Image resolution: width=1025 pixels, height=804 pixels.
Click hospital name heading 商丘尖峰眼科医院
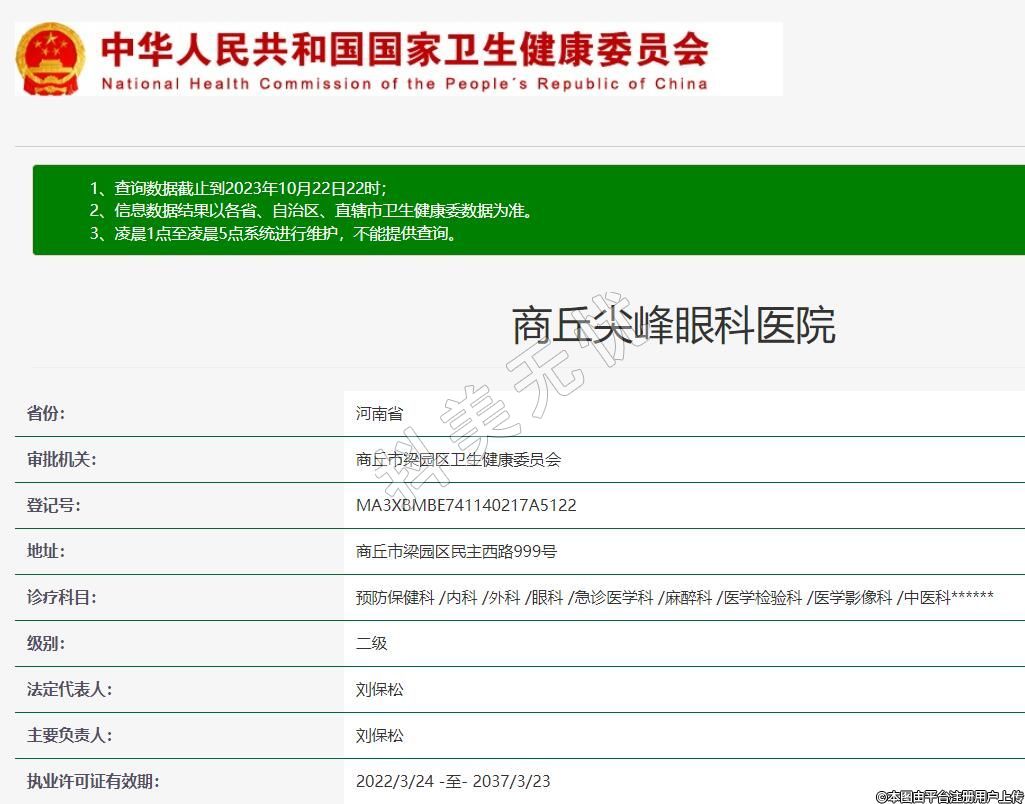pos(673,326)
